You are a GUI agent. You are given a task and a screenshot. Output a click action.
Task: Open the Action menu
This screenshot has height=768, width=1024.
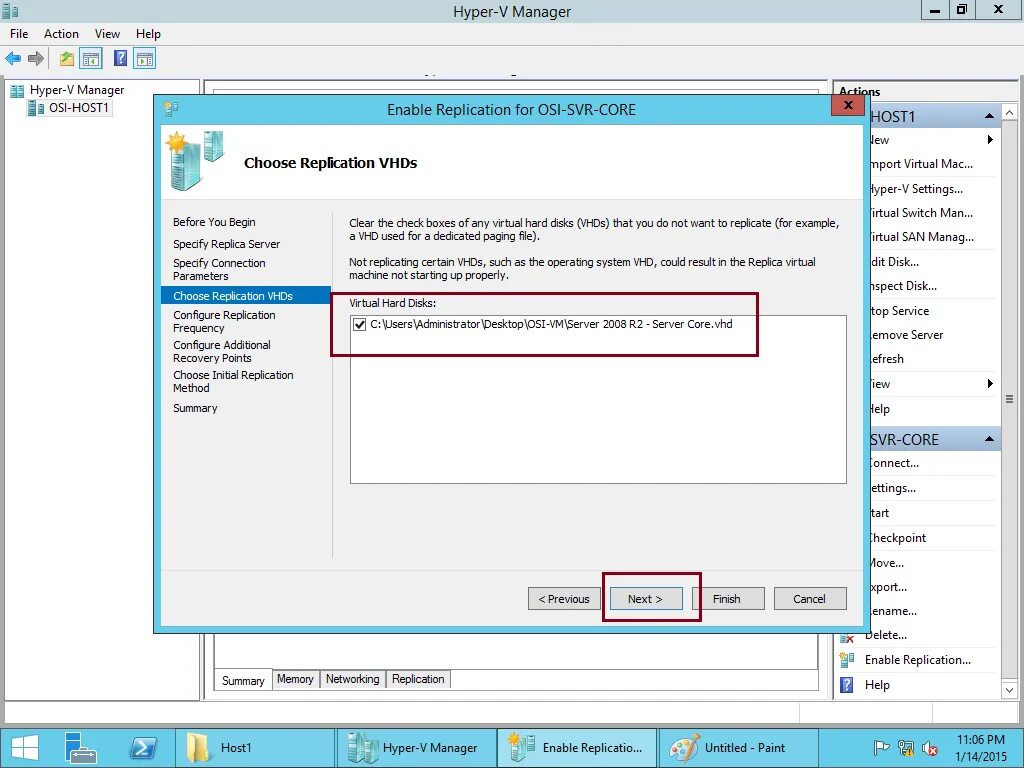(61, 34)
